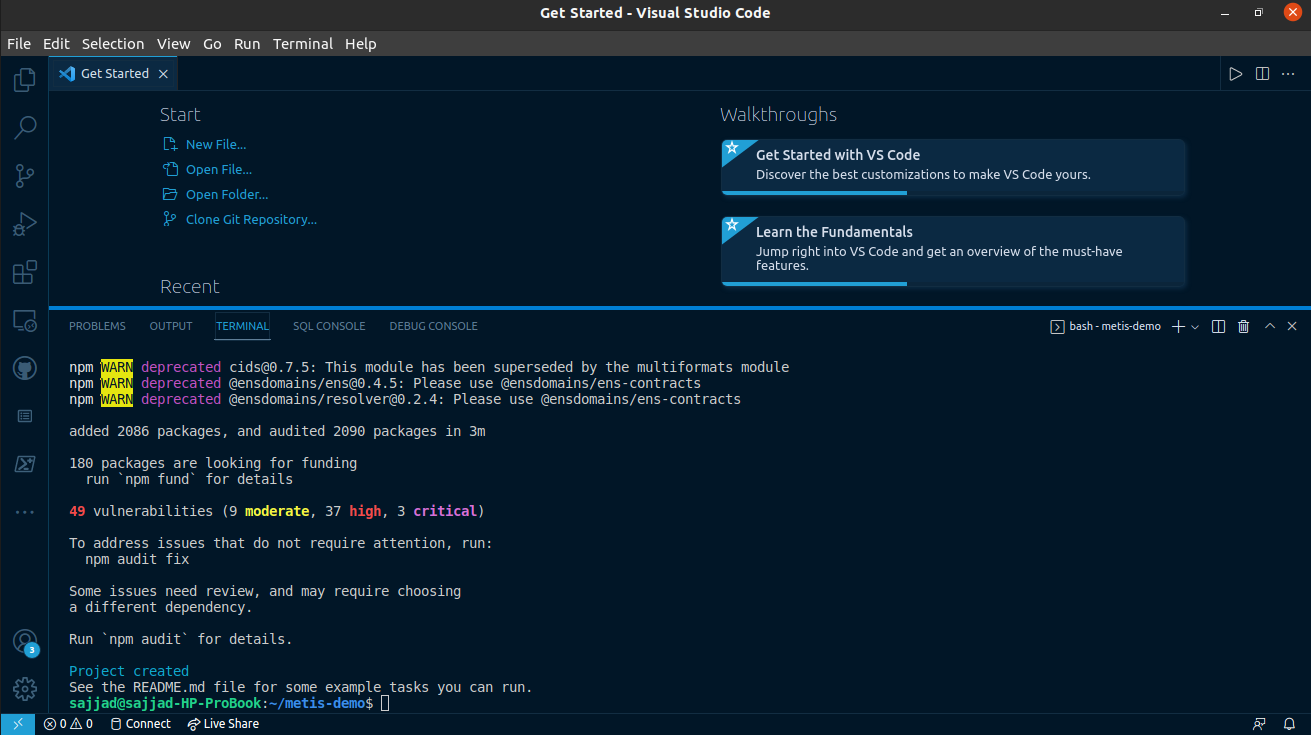1311x735 pixels.
Task: Open the editor More Actions ellipsis
Action: pos(1288,74)
